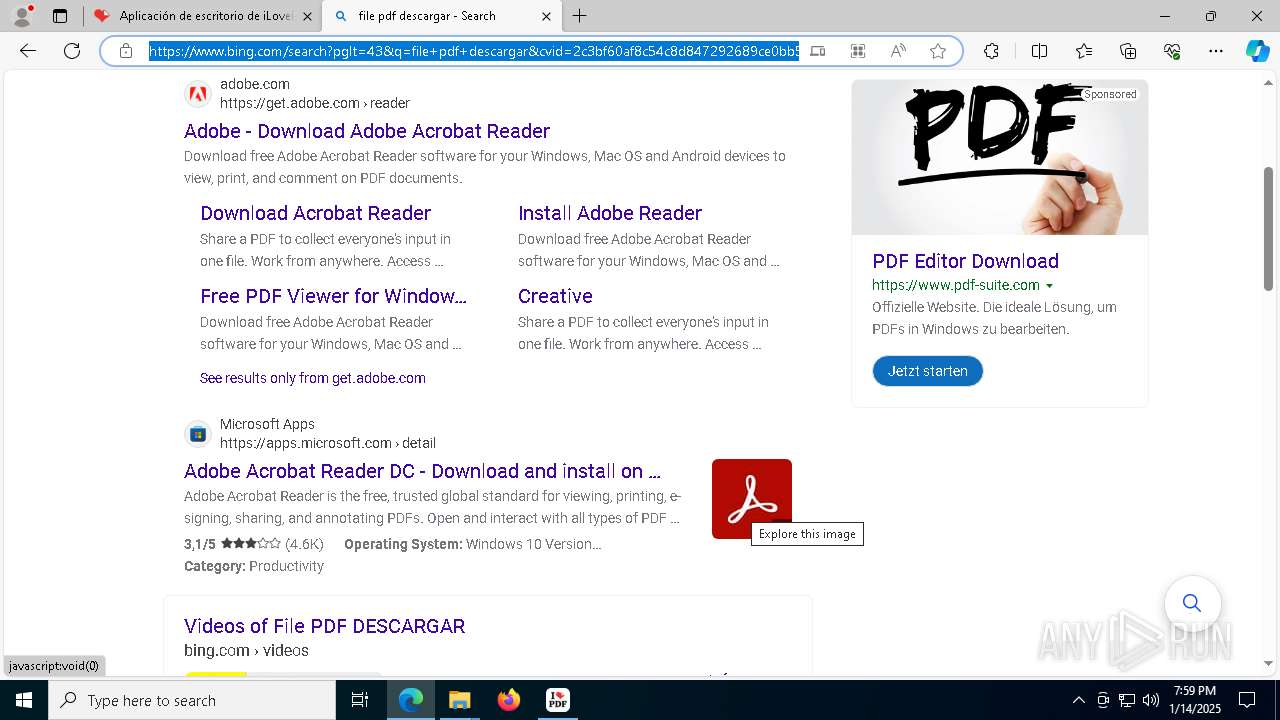1280x720 pixels.
Task: Open Microsoft Edge from taskbar
Action: [411, 700]
